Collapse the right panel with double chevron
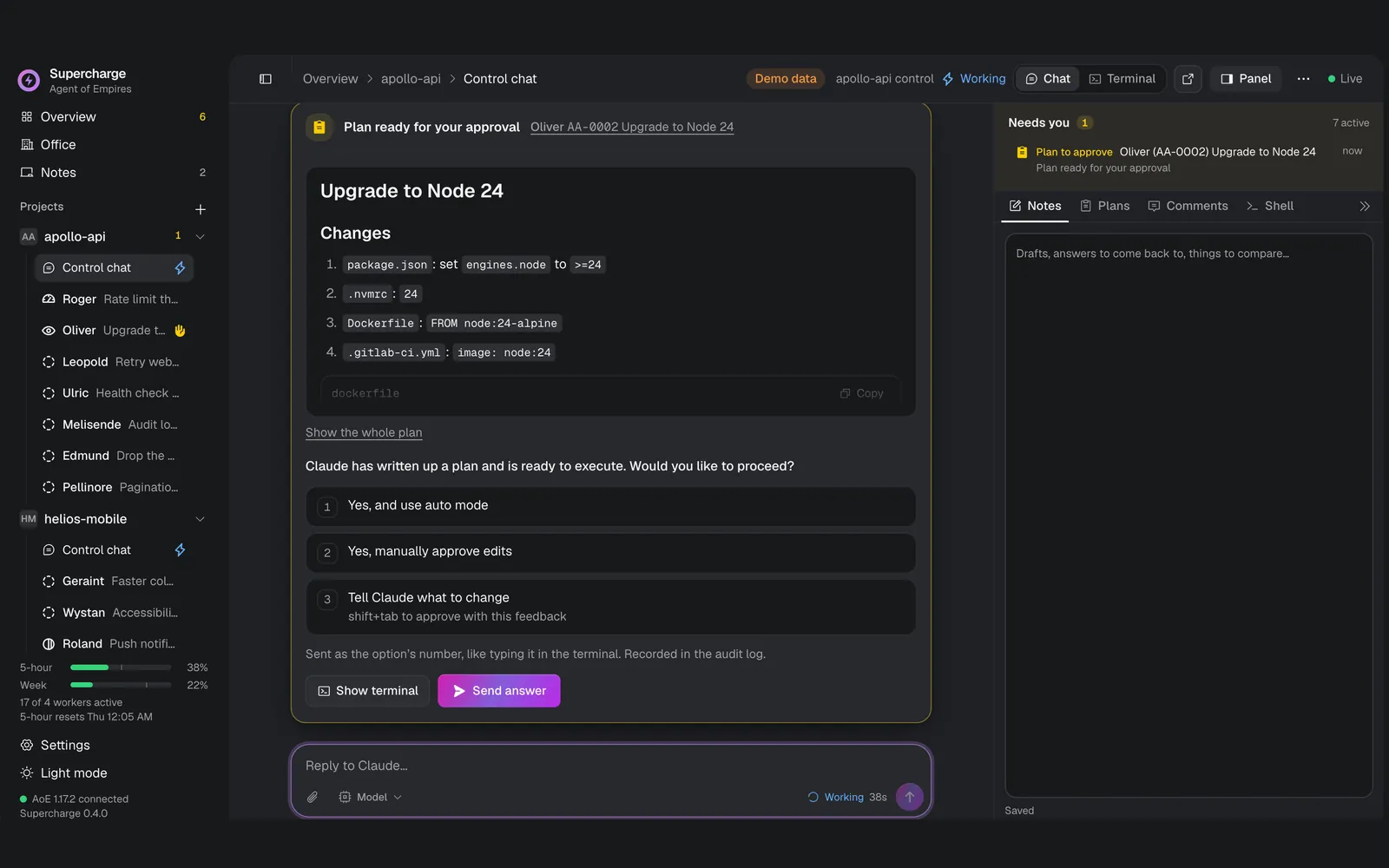Screen dimensions: 1389x868 click(x=1364, y=207)
